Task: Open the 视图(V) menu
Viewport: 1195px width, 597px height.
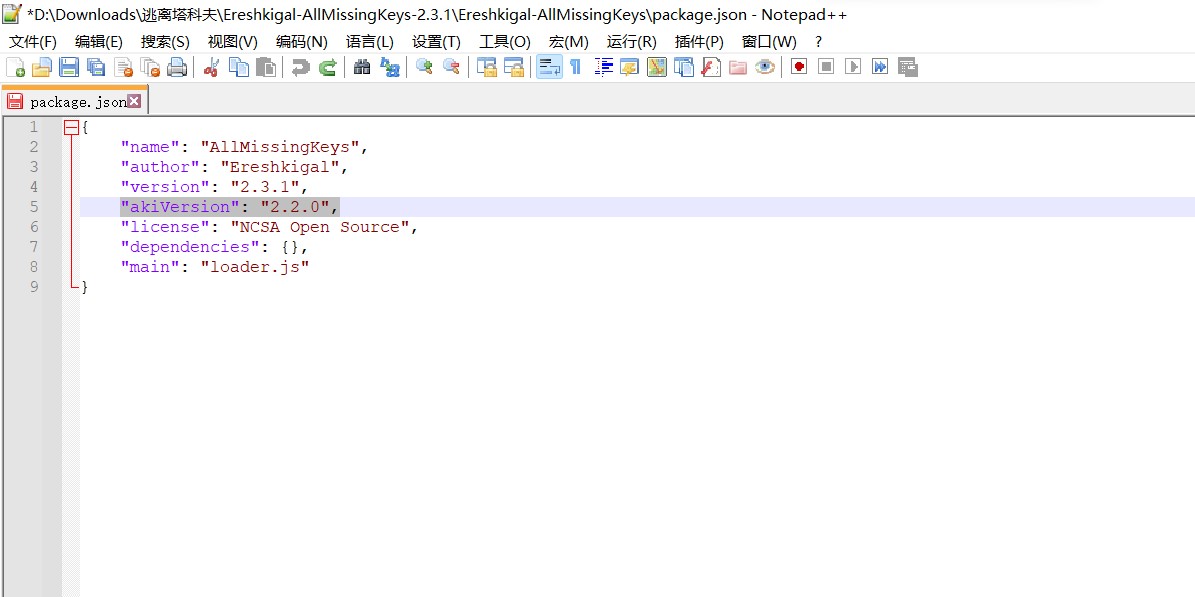Action: [x=233, y=42]
